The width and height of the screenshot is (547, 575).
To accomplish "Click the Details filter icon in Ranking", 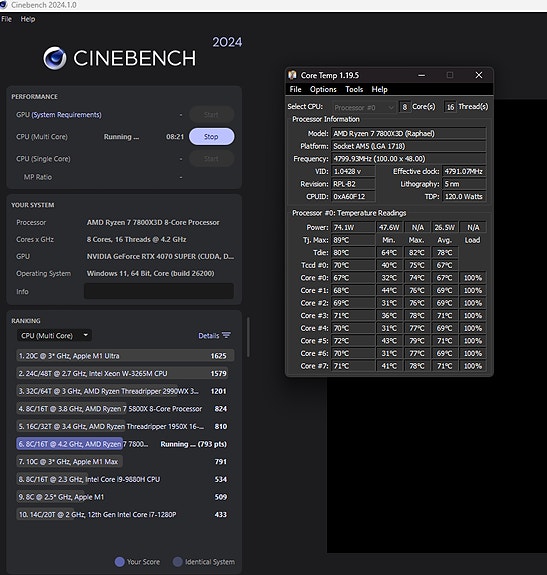I will click(x=227, y=335).
